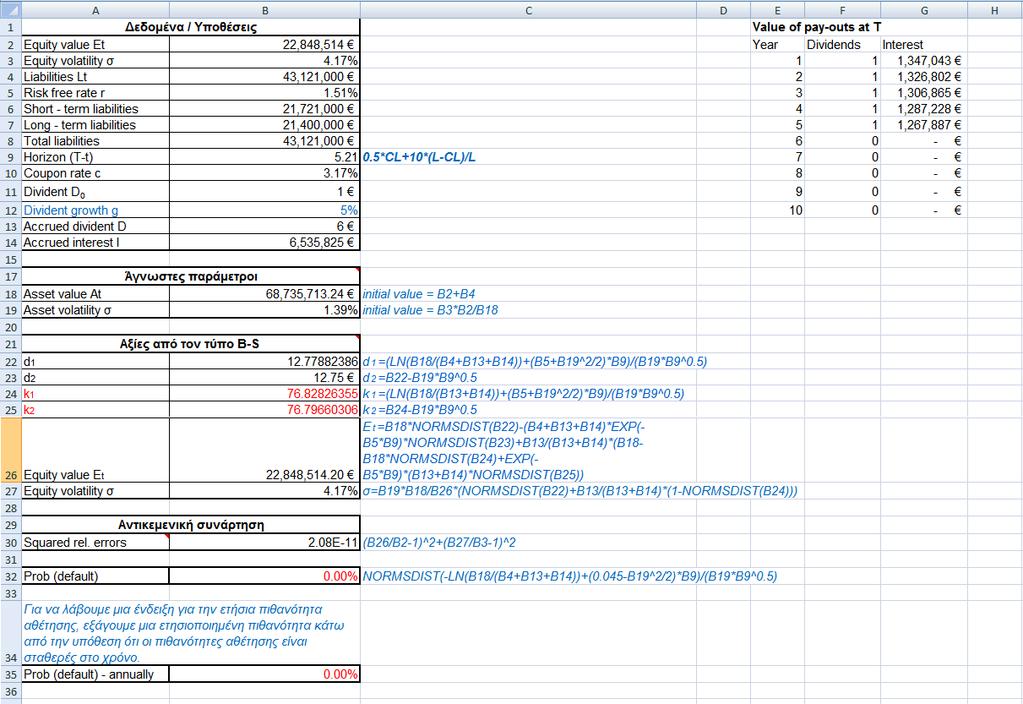Select row 18 via its row number
Screen dimensions: 1023x704
(x=10, y=294)
